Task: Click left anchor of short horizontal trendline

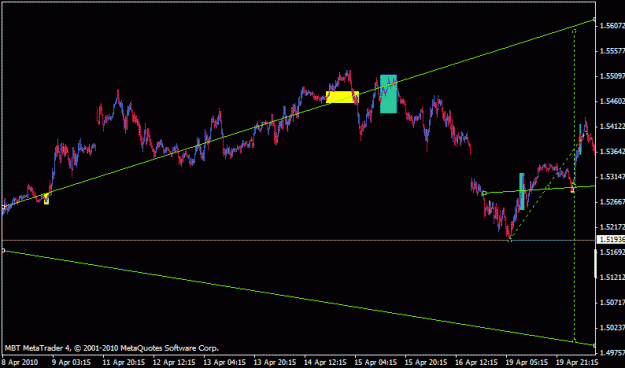Action: point(484,193)
